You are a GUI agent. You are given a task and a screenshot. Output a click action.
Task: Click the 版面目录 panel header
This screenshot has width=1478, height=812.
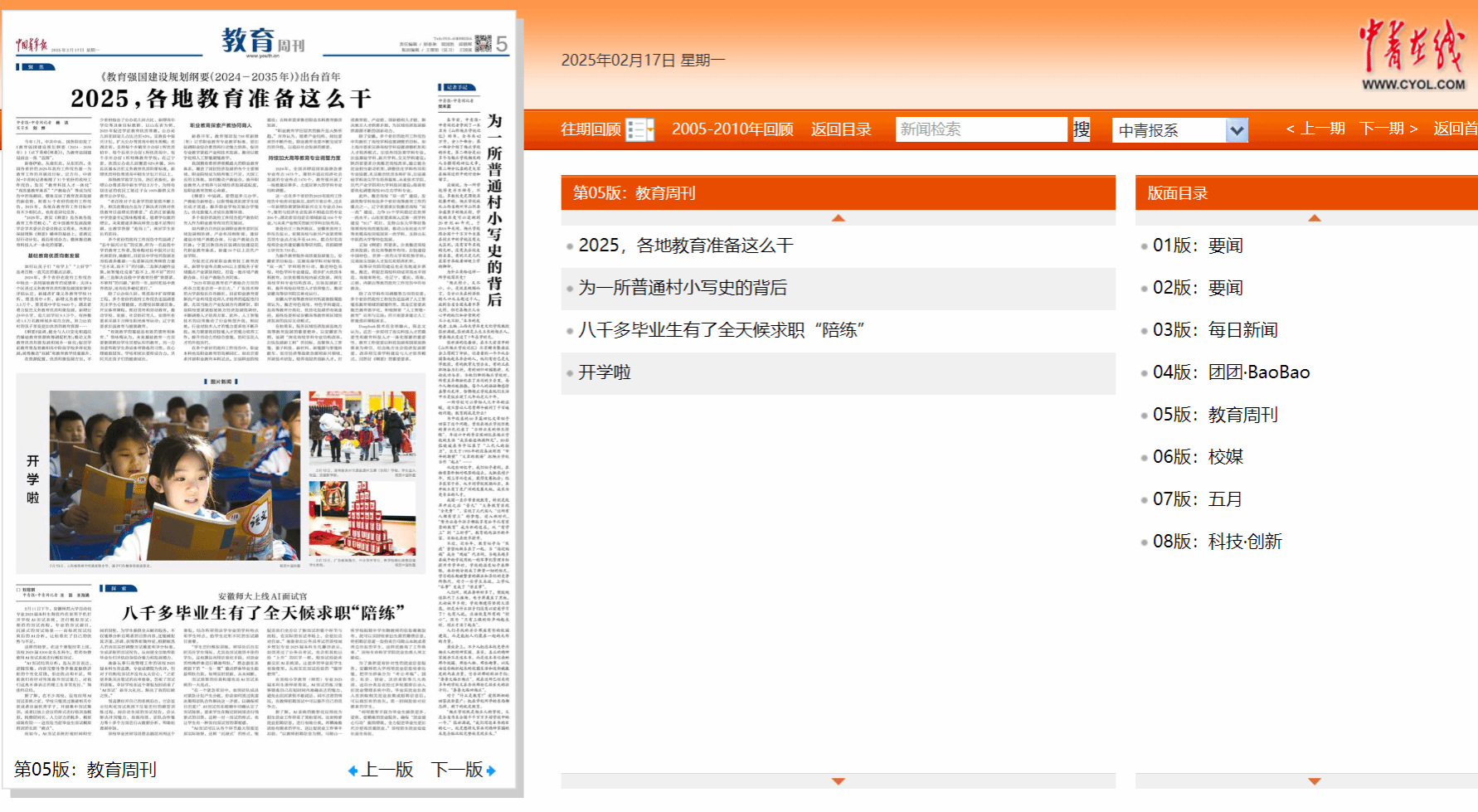tap(1306, 193)
